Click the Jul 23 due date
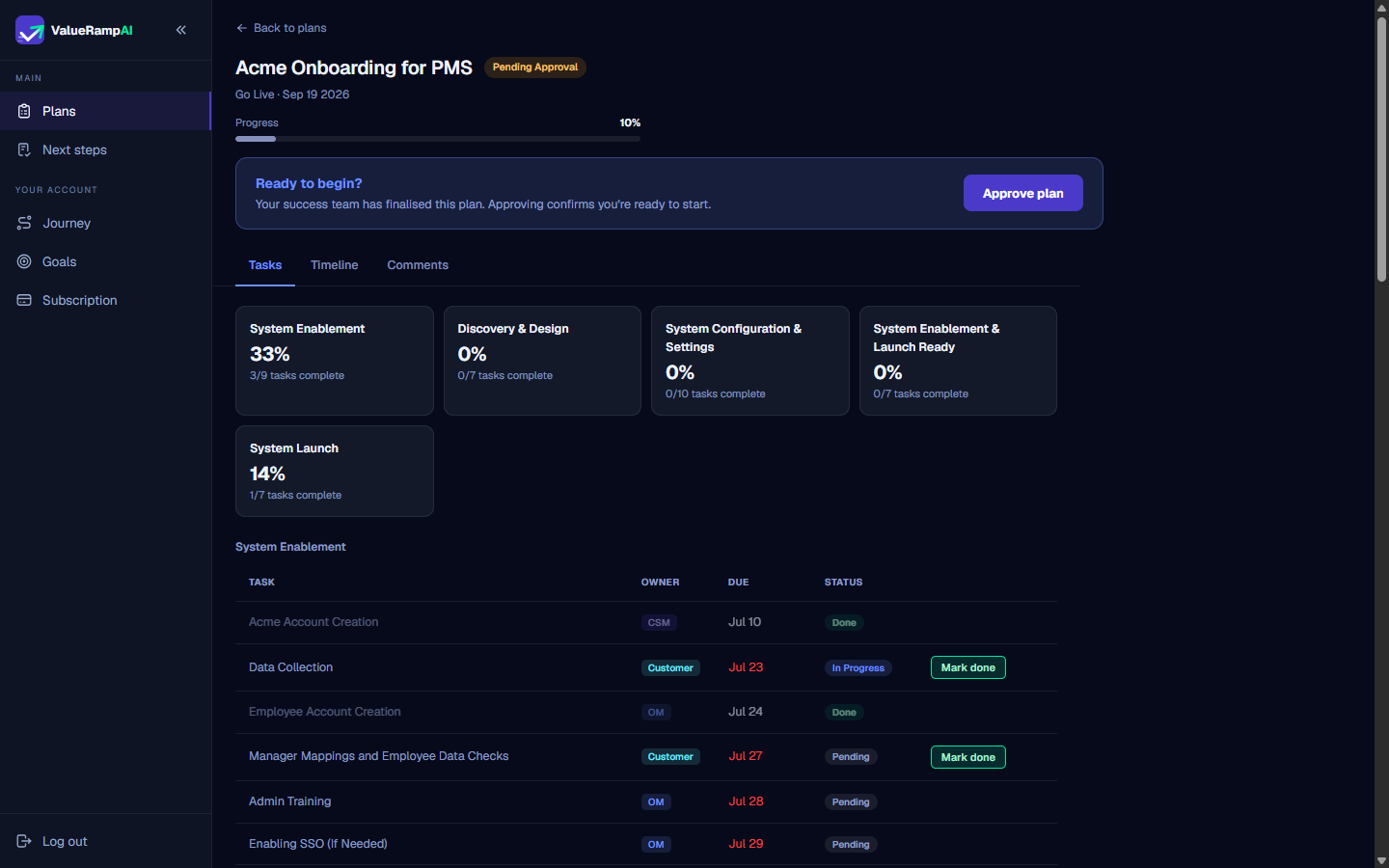The image size is (1389, 868). [x=746, y=667]
